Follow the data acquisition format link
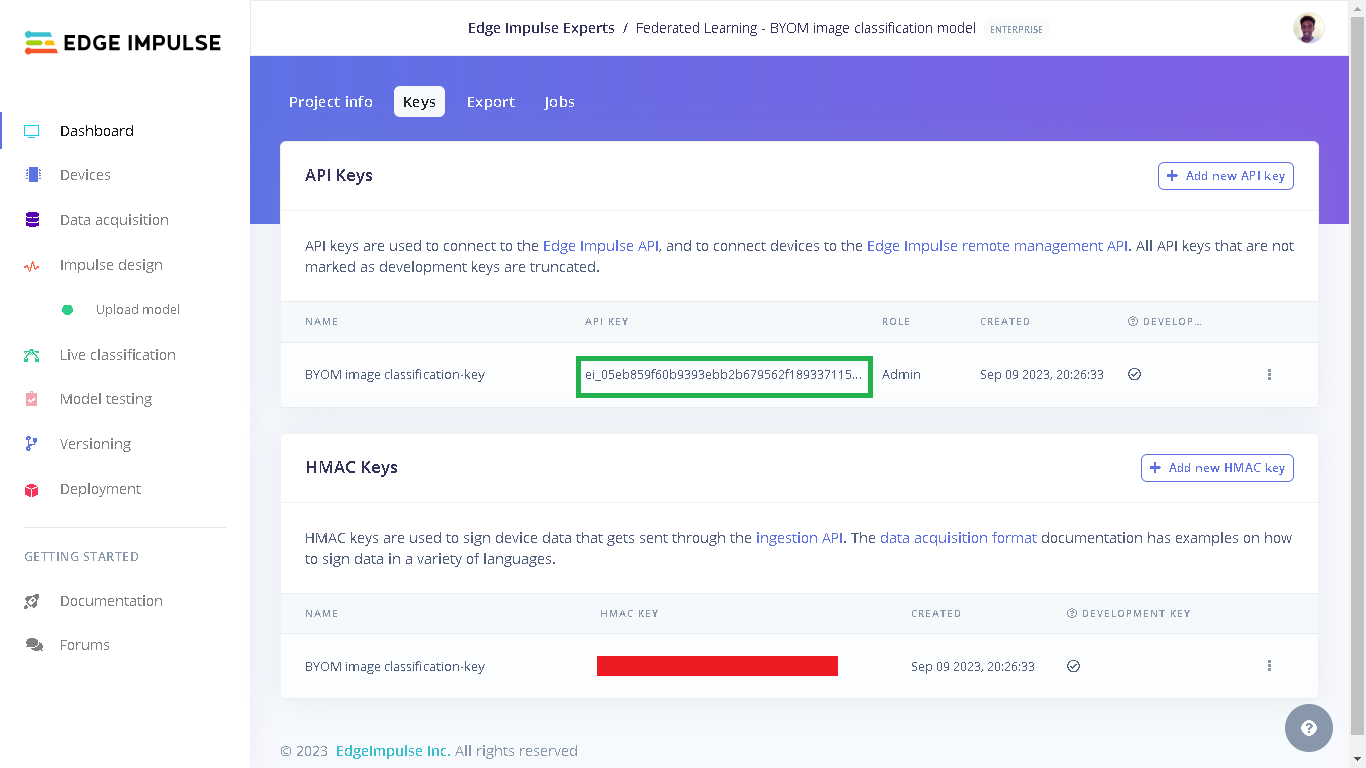1366x768 pixels. pyautogui.click(x=958, y=538)
